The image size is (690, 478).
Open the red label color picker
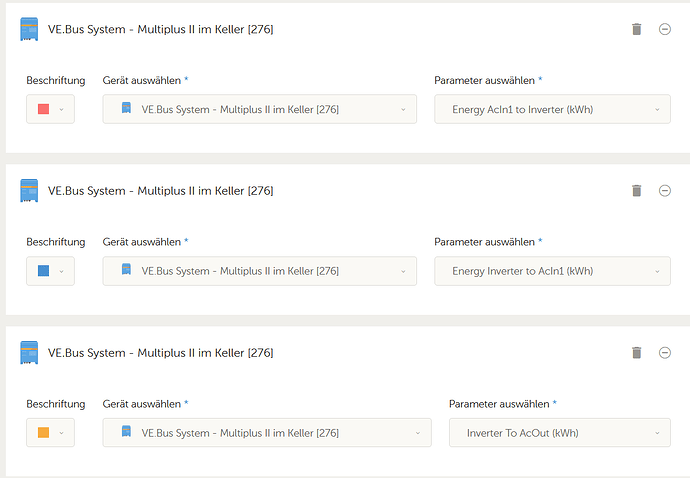(50, 109)
